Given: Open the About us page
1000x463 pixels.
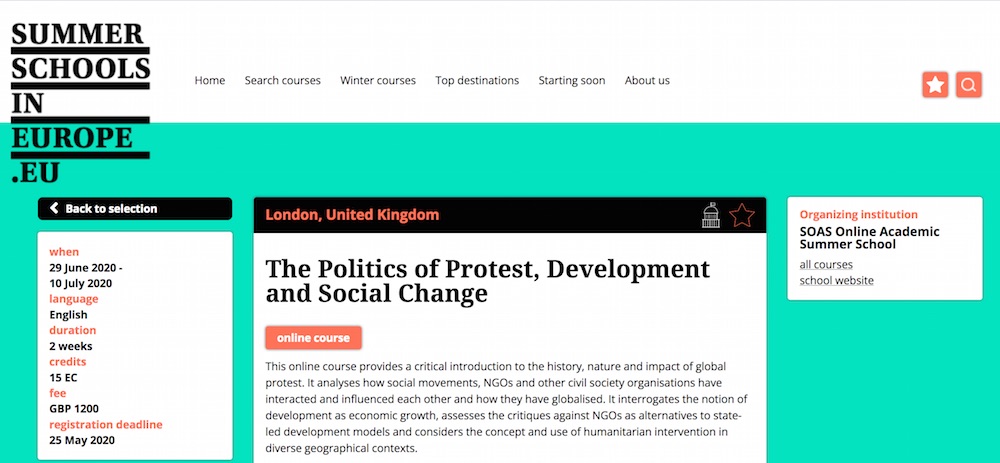Looking at the screenshot, I should coord(647,81).
